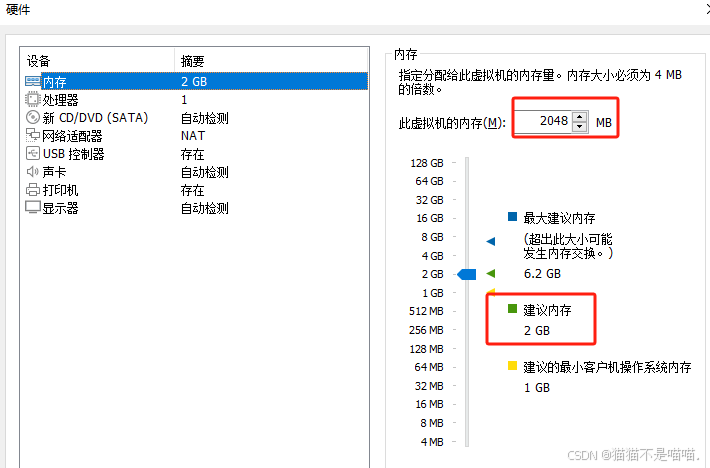Click the 256 MB slider scale label
The height and width of the screenshot is (468, 710).
point(426,330)
